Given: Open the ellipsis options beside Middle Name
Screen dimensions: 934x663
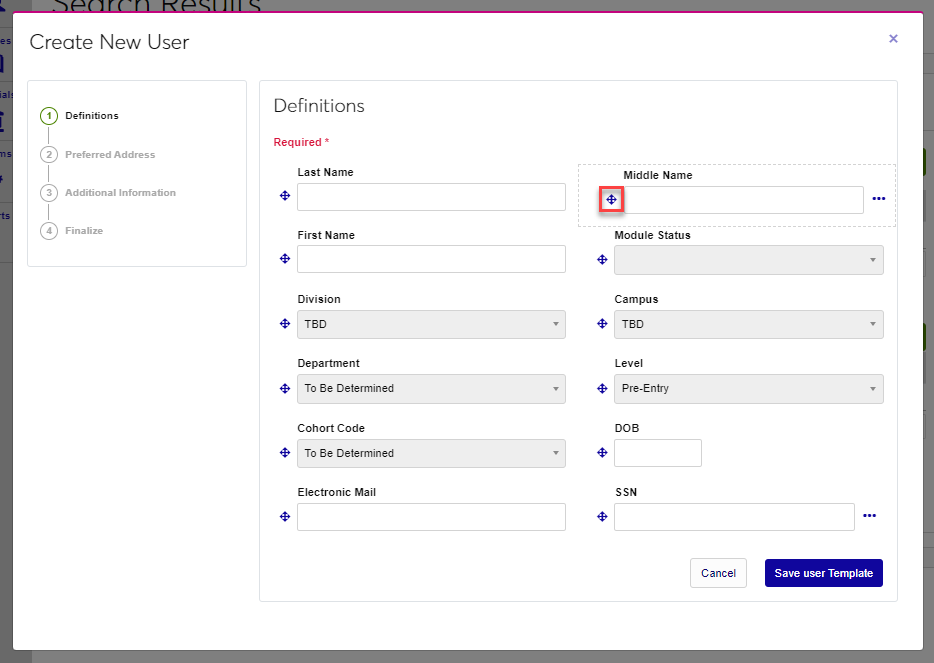Looking at the screenshot, I should click(879, 199).
